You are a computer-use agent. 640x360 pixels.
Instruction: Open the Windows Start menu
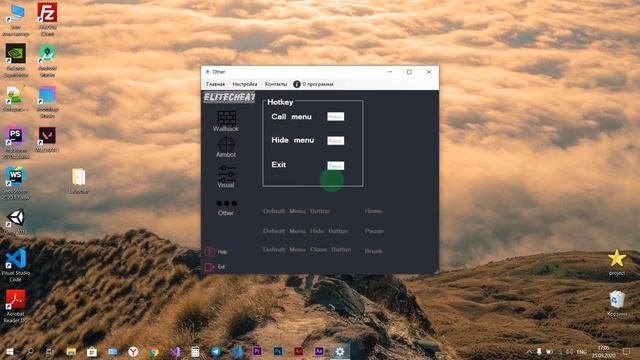[x=9, y=351]
